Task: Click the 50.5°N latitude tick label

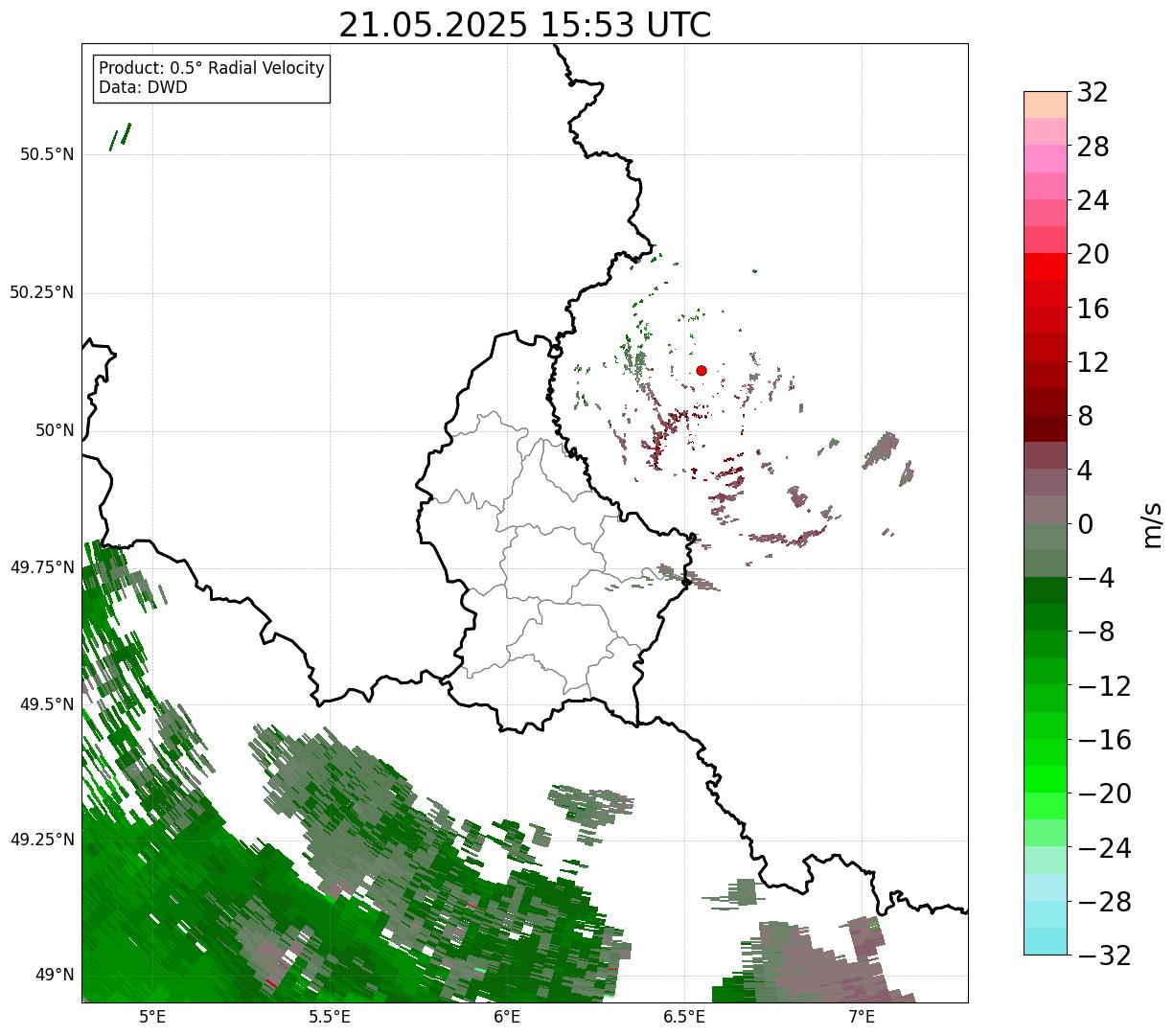Action: [x=47, y=154]
